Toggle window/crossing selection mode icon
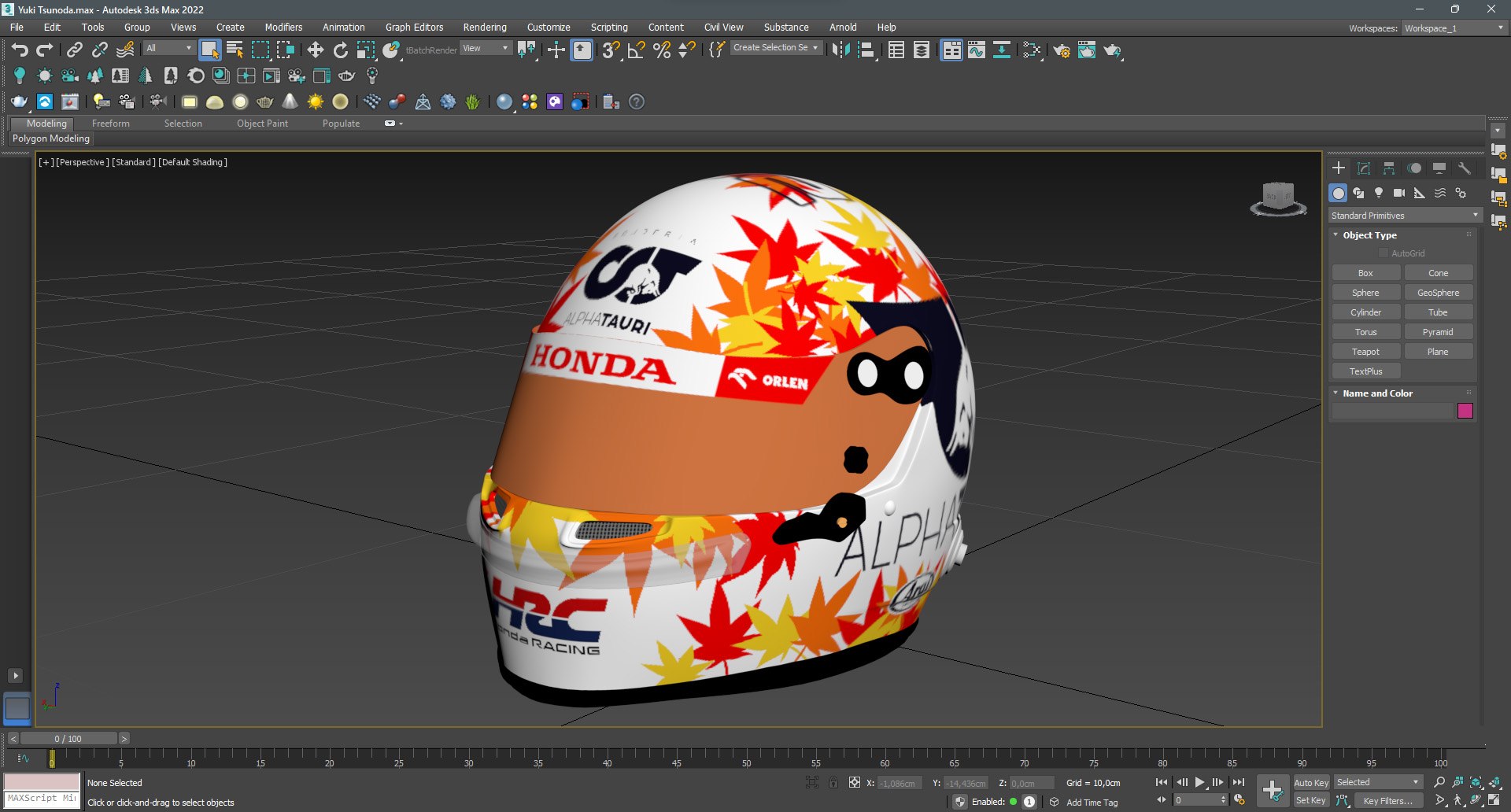Image resolution: width=1511 pixels, height=812 pixels. click(x=285, y=50)
